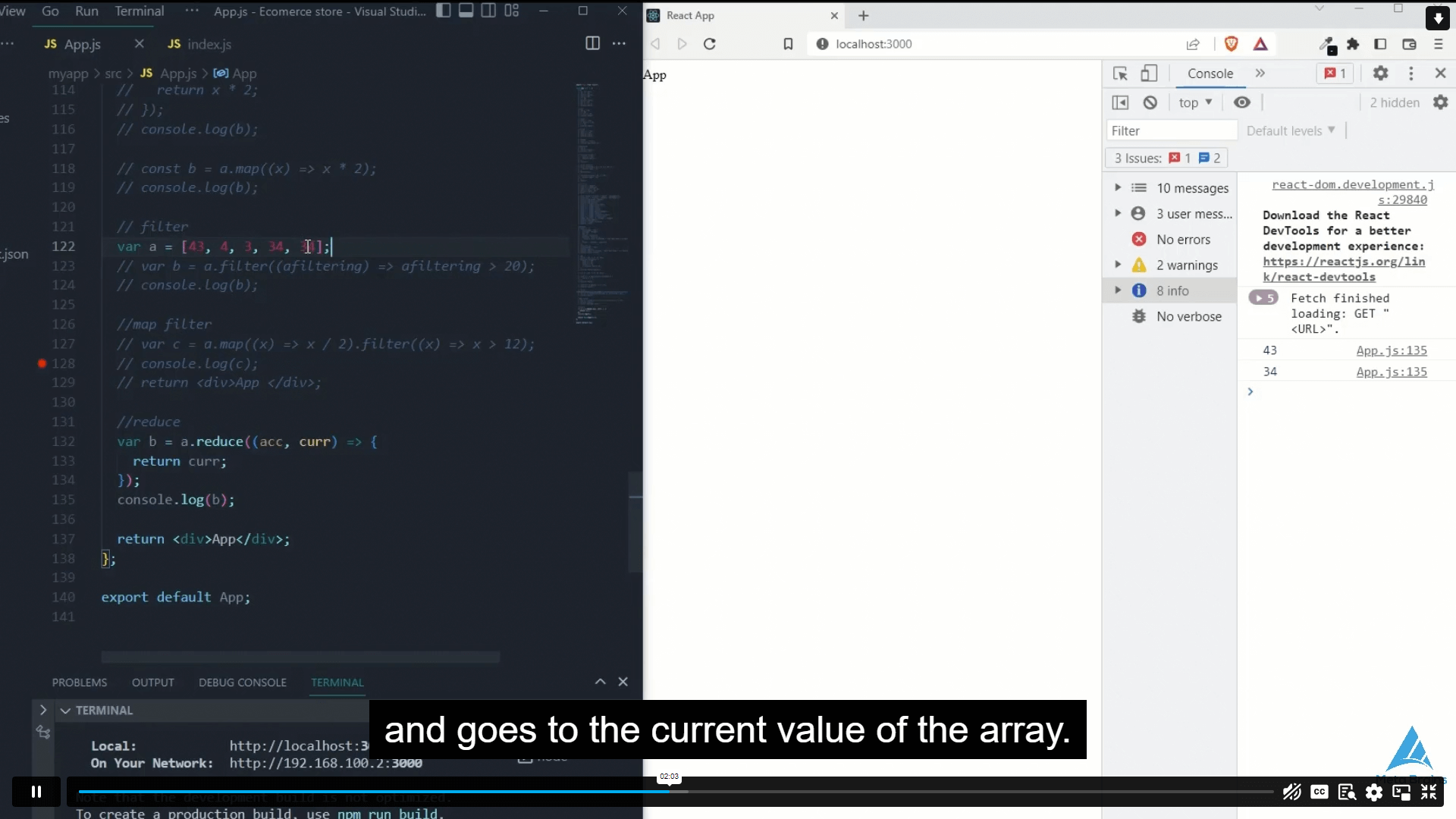Screen dimensions: 1456x819
Task: Open the browser Extensions puzzle icon
Action: point(1354,44)
